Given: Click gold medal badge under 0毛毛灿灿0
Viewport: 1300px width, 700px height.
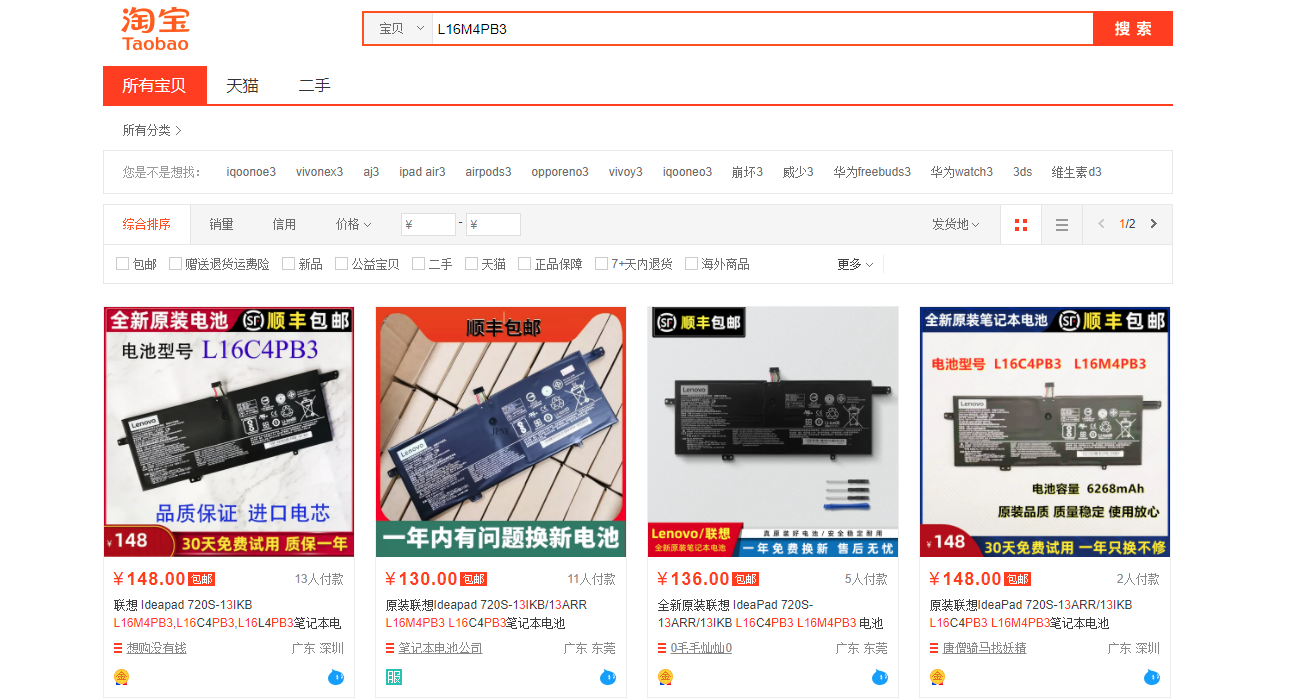Looking at the screenshot, I should pos(666,677).
